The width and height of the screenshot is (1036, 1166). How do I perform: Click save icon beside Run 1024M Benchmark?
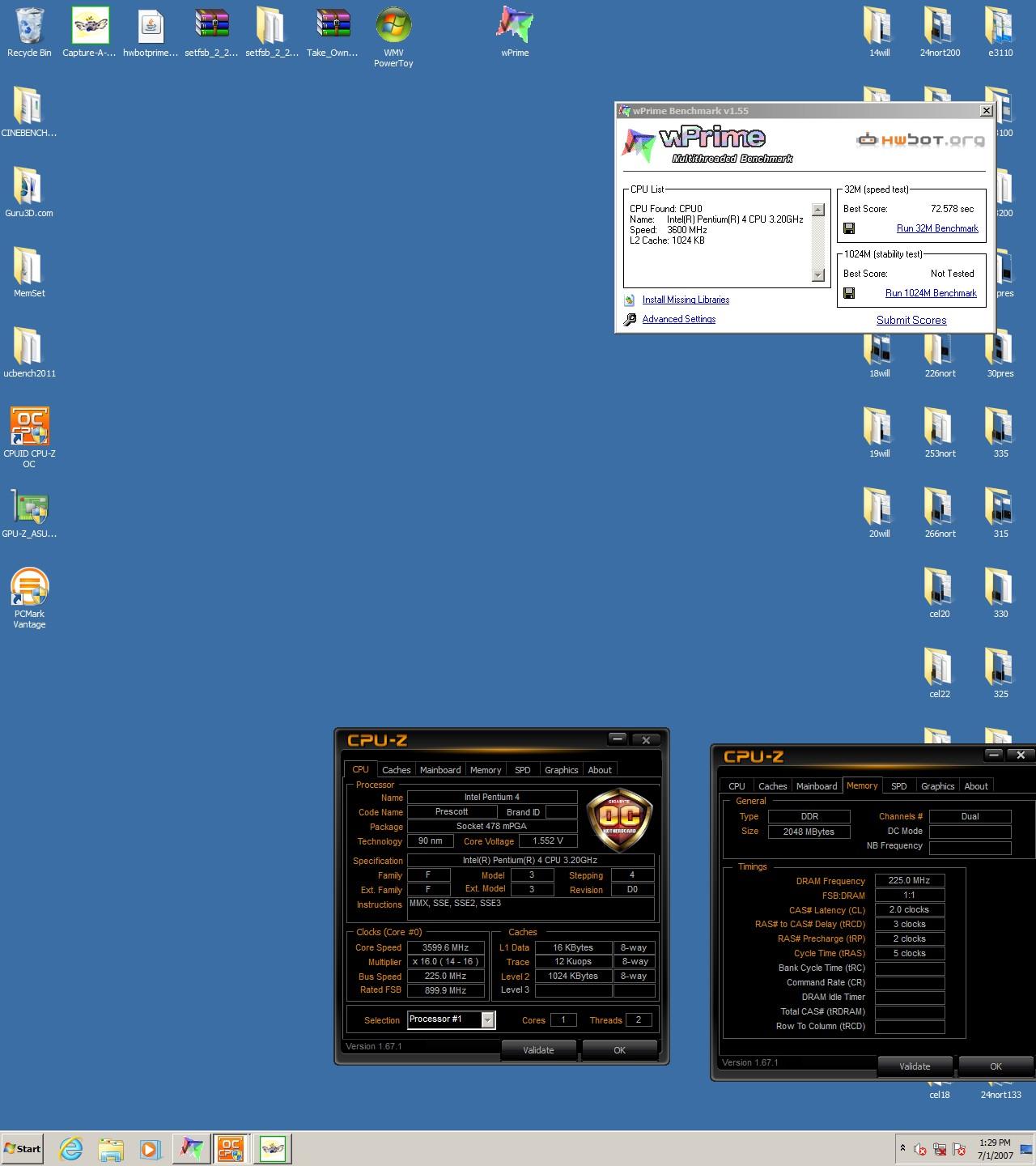pos(849,293)
